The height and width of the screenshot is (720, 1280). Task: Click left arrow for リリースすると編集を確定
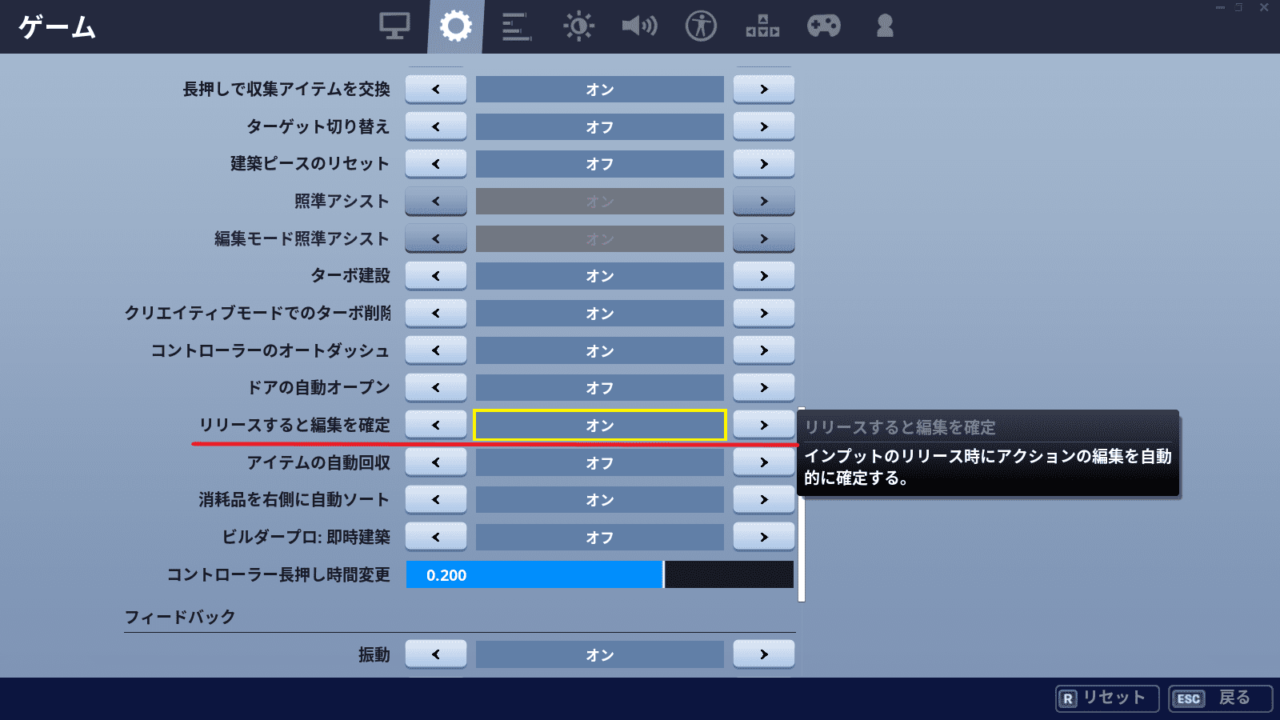click(x=436, y=425)
